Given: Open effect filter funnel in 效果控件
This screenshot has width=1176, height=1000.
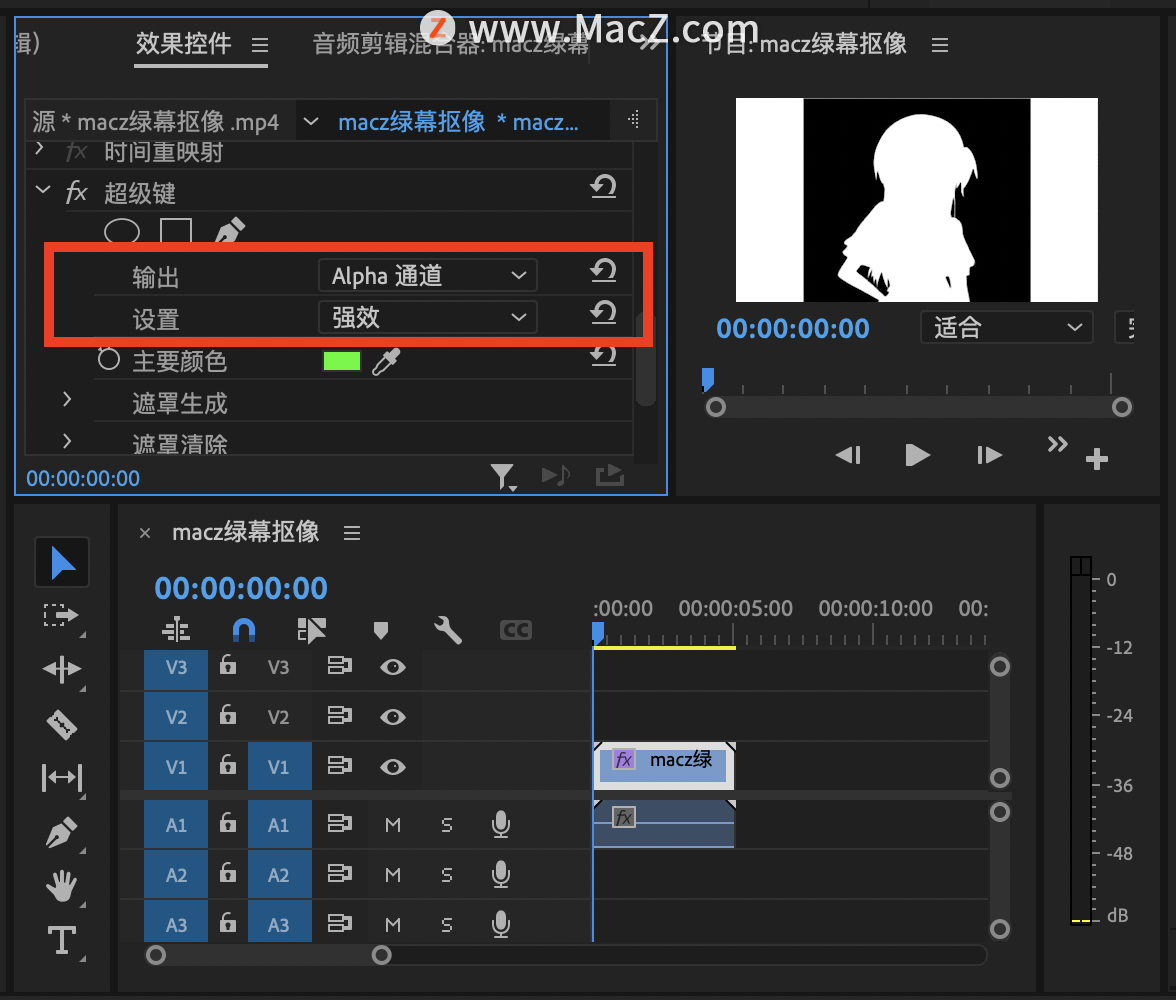Looking at the screenshot, I should click(x=503, y=476).
